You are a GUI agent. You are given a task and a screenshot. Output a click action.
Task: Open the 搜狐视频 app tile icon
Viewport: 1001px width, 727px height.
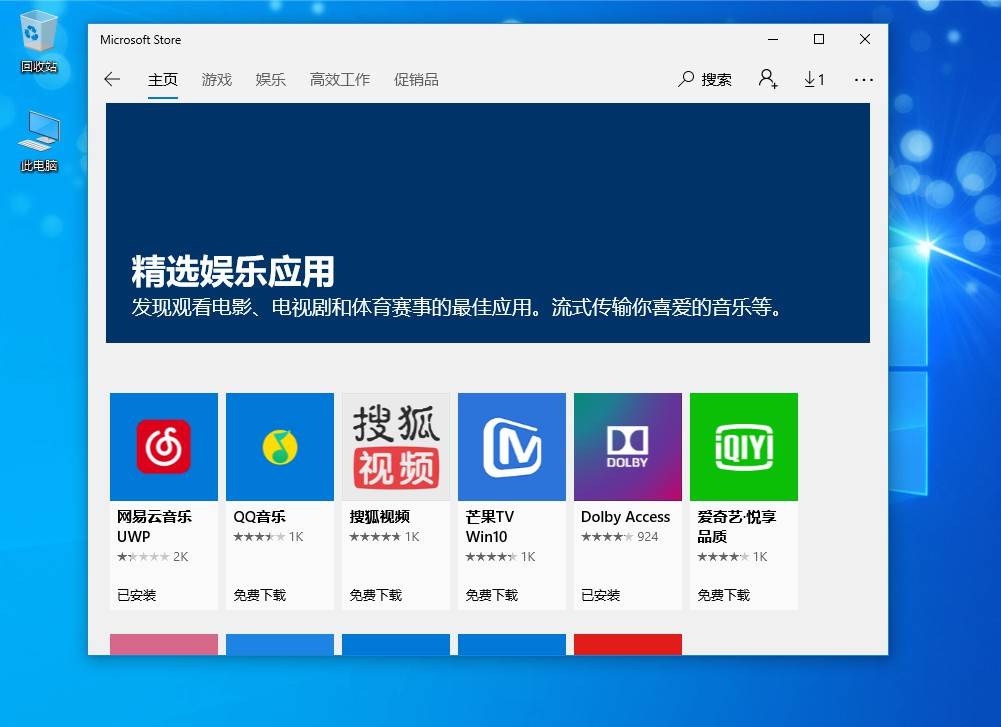396,447
